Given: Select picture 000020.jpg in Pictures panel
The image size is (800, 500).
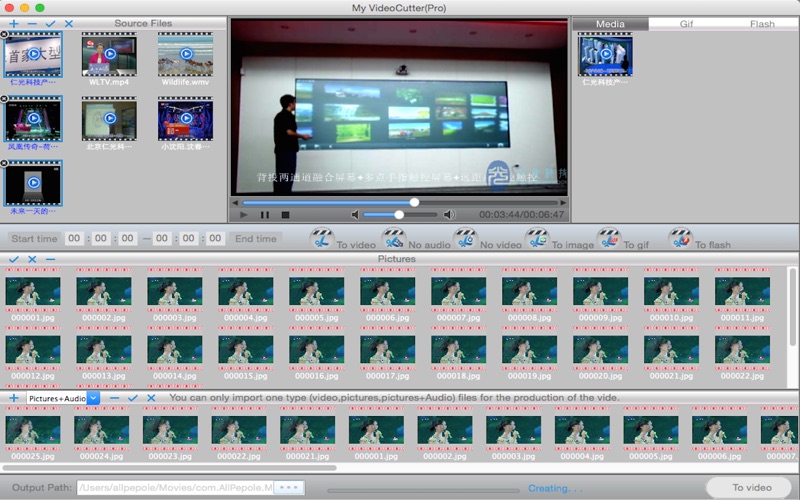Looking at the screenshot, I should [x=601, y=350].
